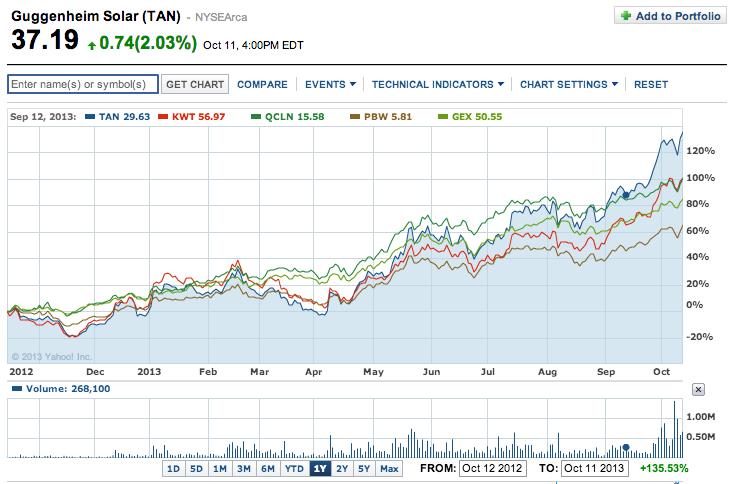Click the KWT red legend color marker
The image size is (731, 484).
pyautogui.click(x=163, y=117)
